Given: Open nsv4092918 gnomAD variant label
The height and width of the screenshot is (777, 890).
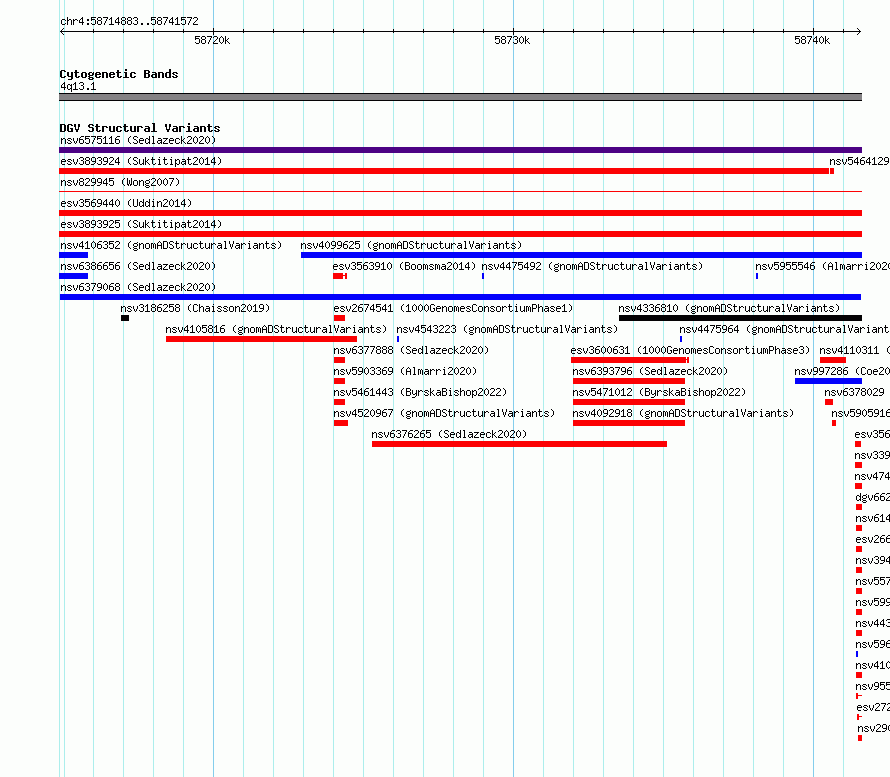Looking at the screenshot, I should coord(683,413).
